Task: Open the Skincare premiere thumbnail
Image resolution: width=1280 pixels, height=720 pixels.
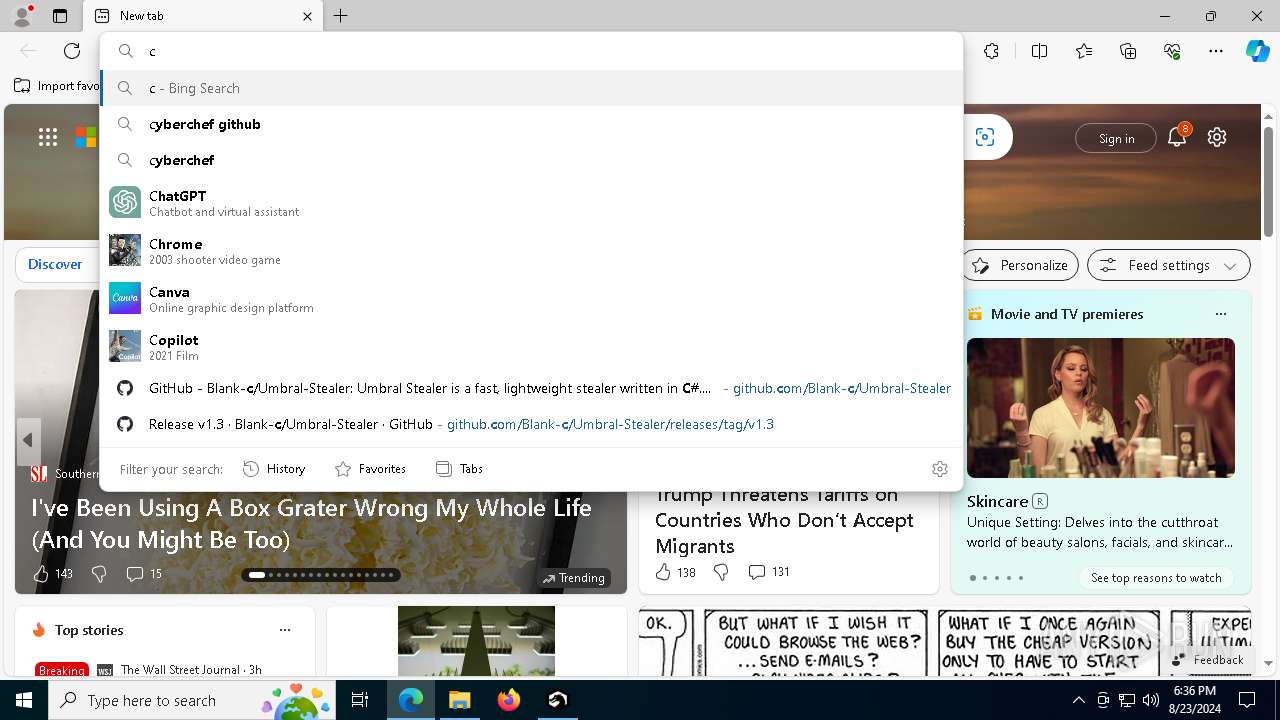Action: pyautogui.click(x=1101, y=408)
